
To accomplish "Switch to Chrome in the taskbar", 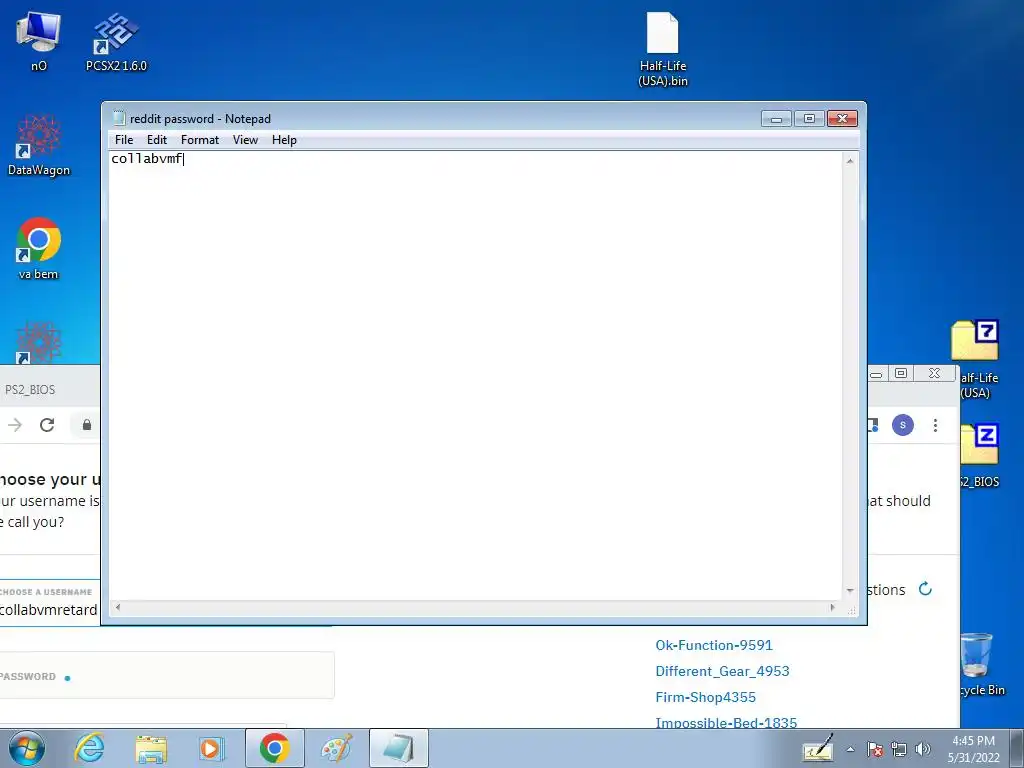I will coord(274,748).
